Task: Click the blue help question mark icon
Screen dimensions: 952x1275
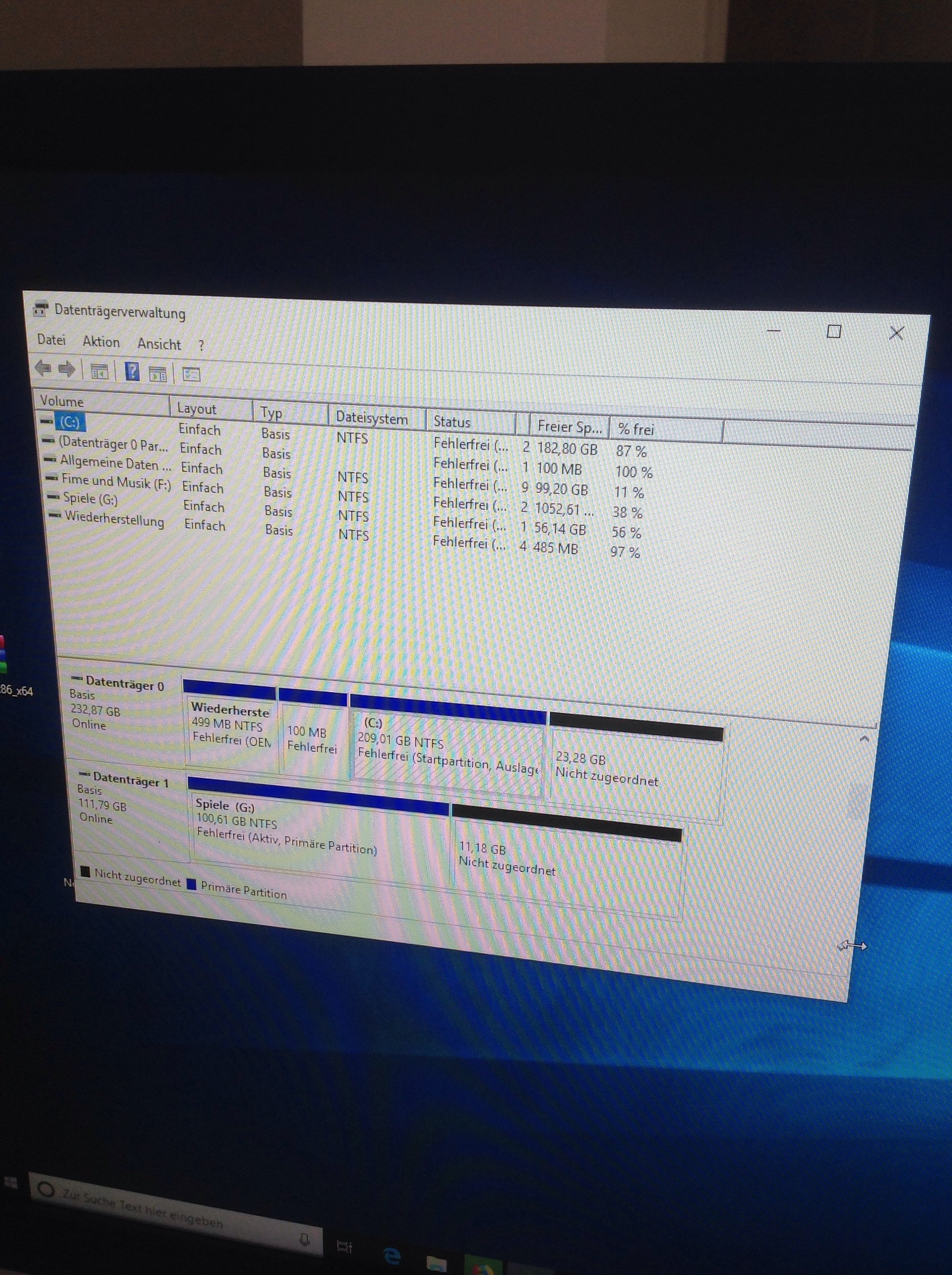Action: pos(132,372)
